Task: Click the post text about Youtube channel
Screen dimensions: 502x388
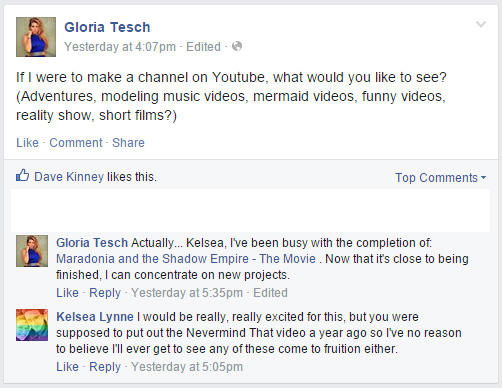Action: (231, 96)
